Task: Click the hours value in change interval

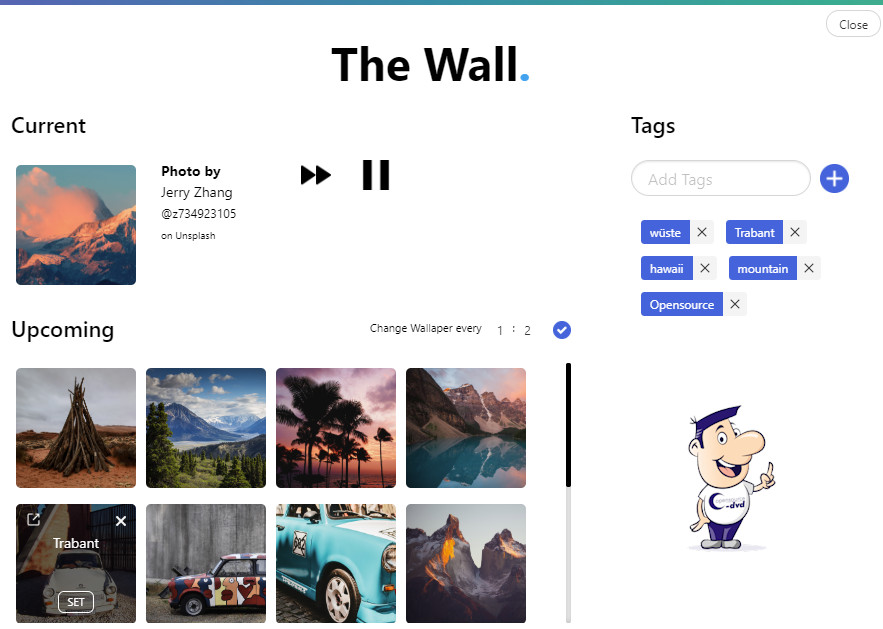Action: pyautogui.click(x=500, y=331)
